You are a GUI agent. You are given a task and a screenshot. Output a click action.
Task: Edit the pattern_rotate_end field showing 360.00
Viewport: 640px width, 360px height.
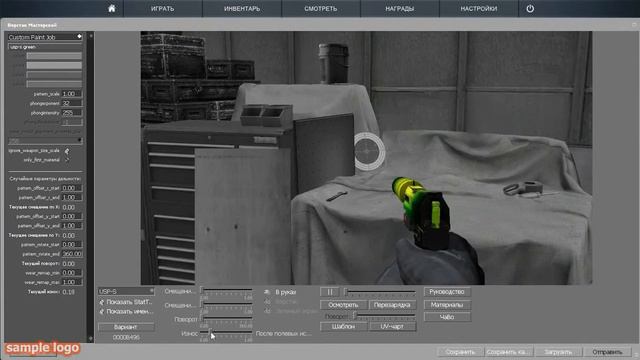tap(72, 253)
